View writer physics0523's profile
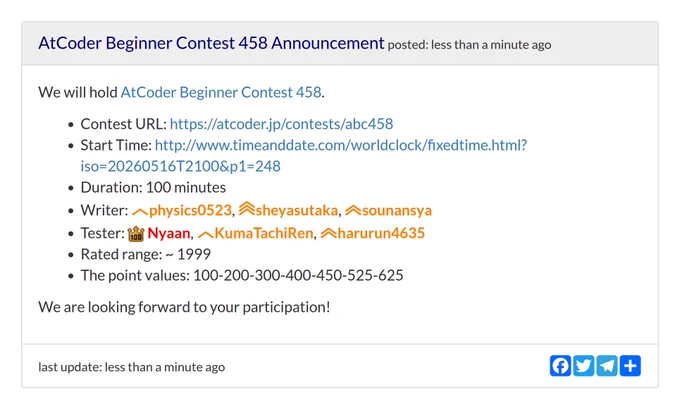 [190, 210]
